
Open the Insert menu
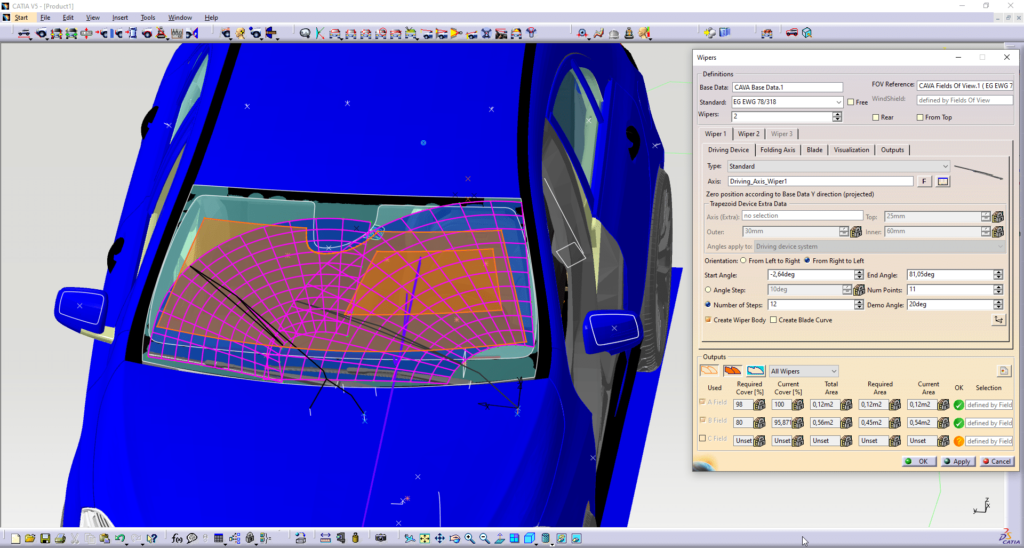click(x=120, y=18)
